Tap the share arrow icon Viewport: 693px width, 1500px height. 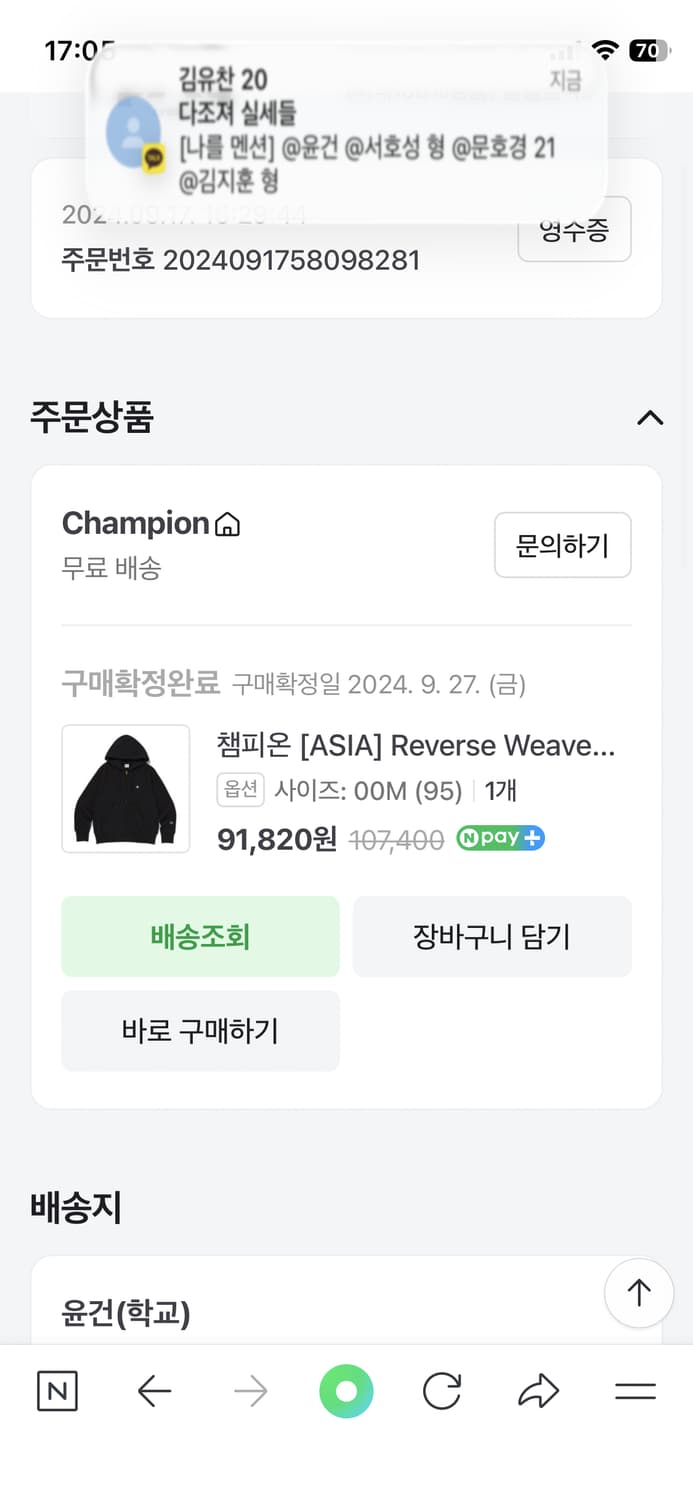(x=538, y=1391)
